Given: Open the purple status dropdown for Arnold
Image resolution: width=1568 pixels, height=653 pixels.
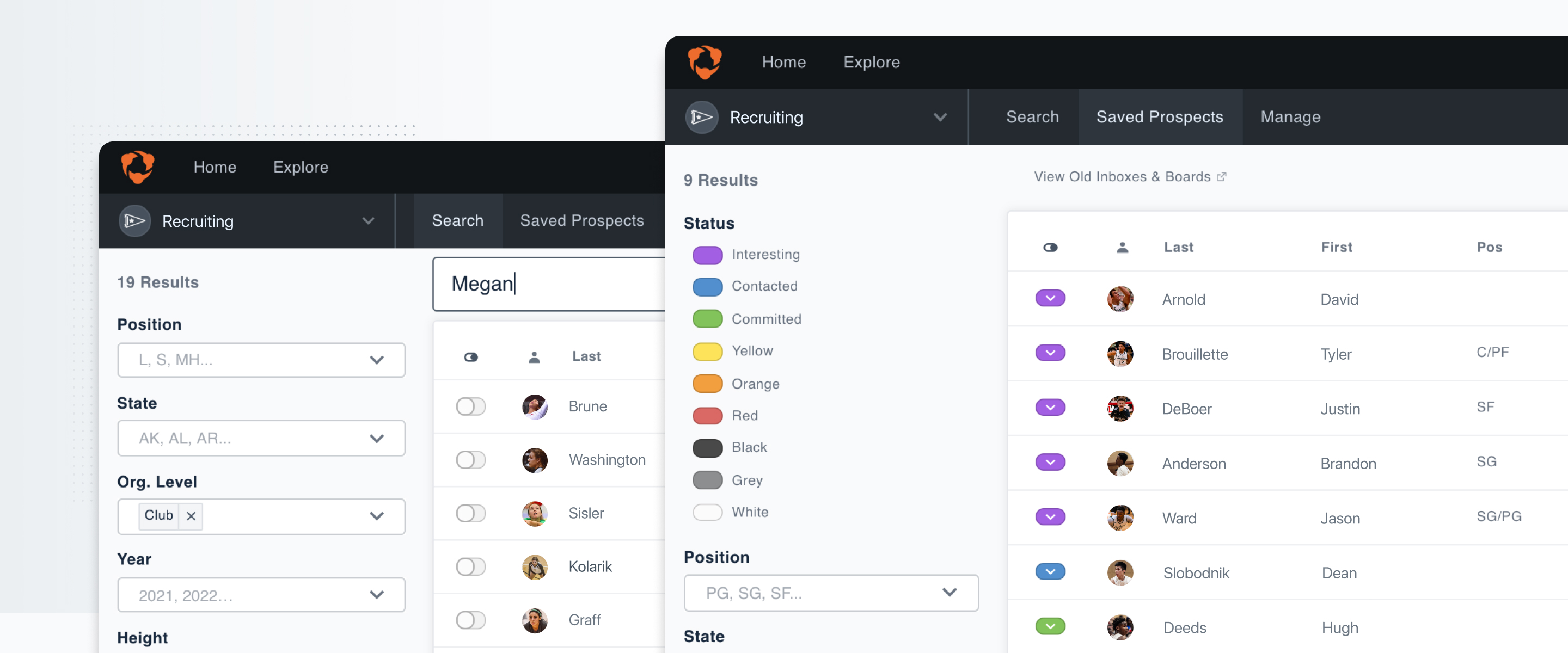Looking at the screenshot, I should point(1050,298).
